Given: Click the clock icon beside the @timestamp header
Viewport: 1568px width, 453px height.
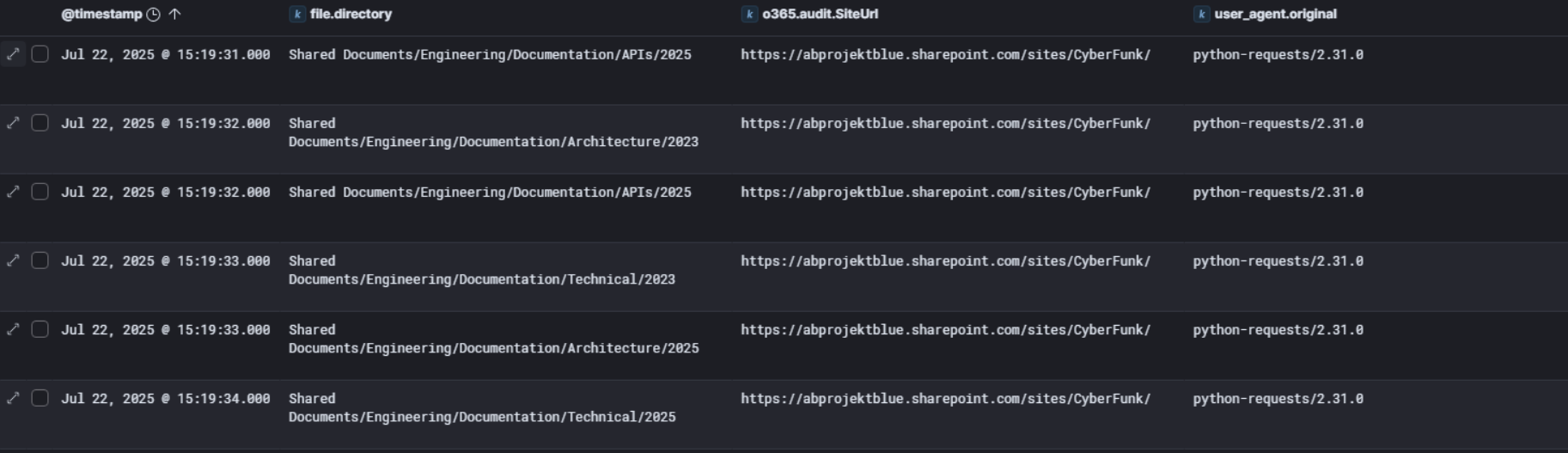Looking at the screenshot, I should click(x=153, y=14).
